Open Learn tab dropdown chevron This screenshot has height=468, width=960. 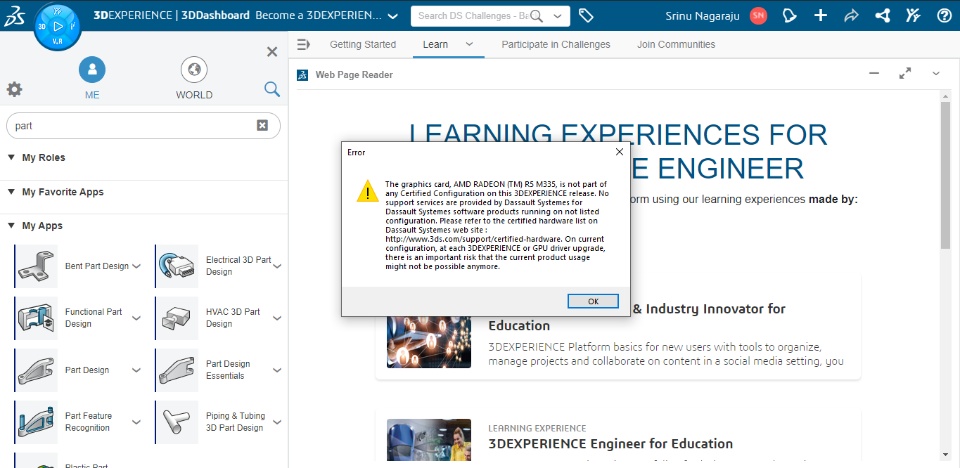pos(470,44)
